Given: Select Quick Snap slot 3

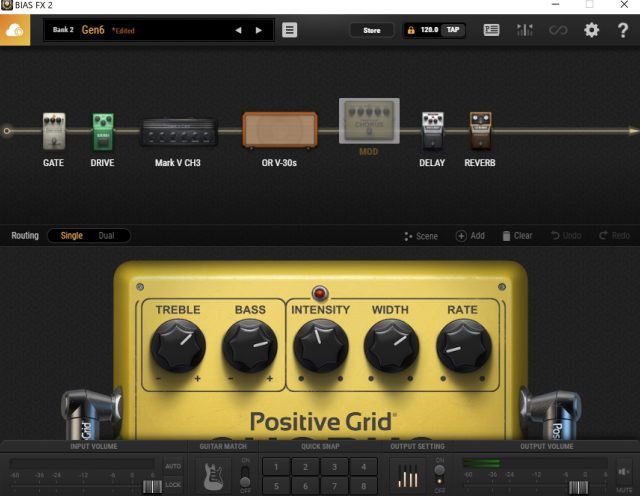Looking at the screenshot, I should coord(334,467).
